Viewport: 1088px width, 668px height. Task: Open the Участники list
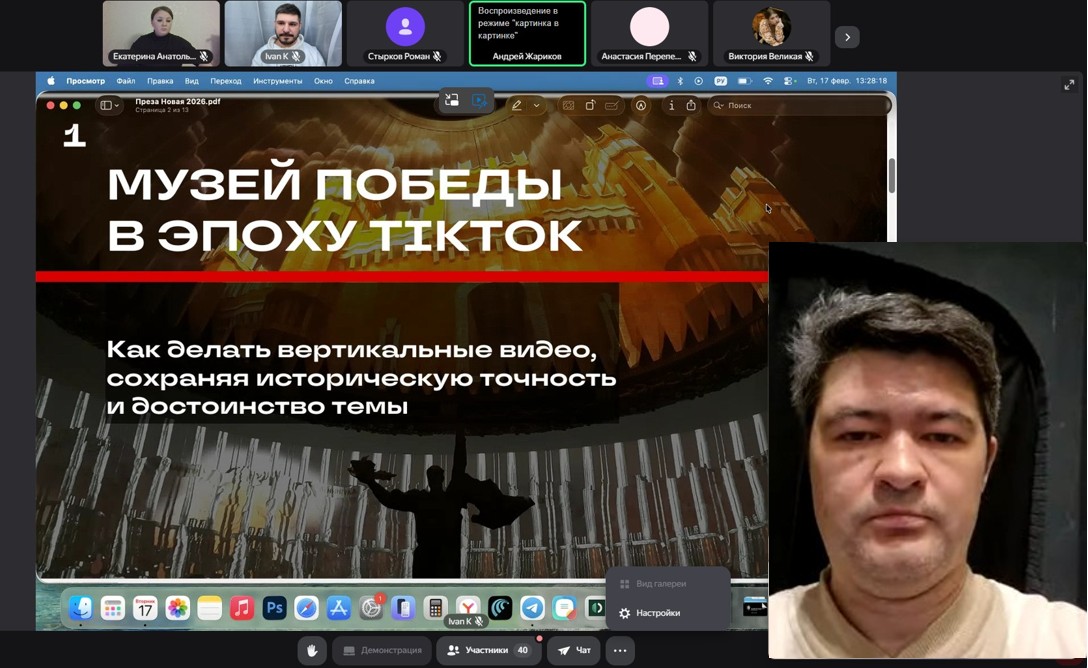(x=488, y=650)
